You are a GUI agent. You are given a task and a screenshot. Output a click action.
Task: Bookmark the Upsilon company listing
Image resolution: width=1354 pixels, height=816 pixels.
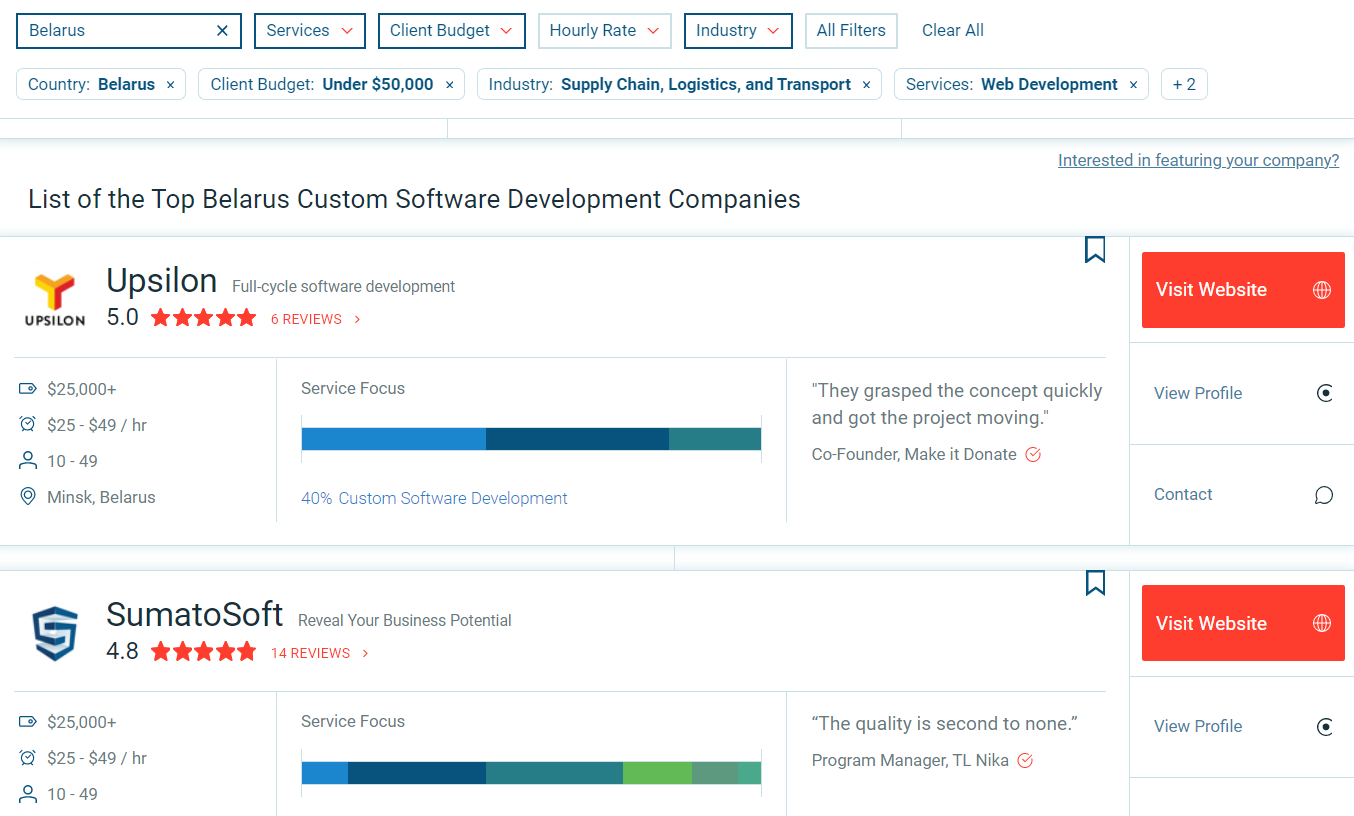point(1095,250)
